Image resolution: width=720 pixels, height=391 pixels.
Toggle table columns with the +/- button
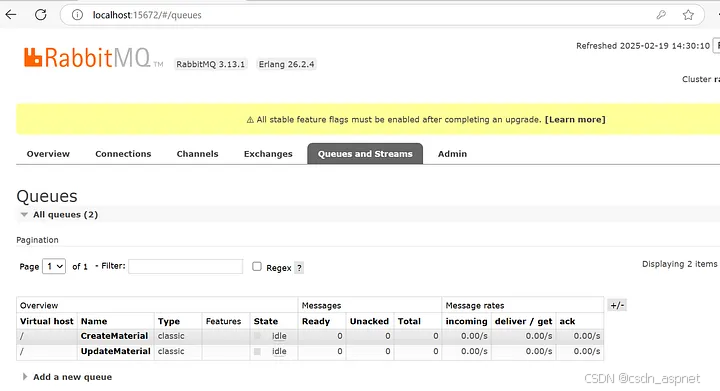click(x=617, y=305)
